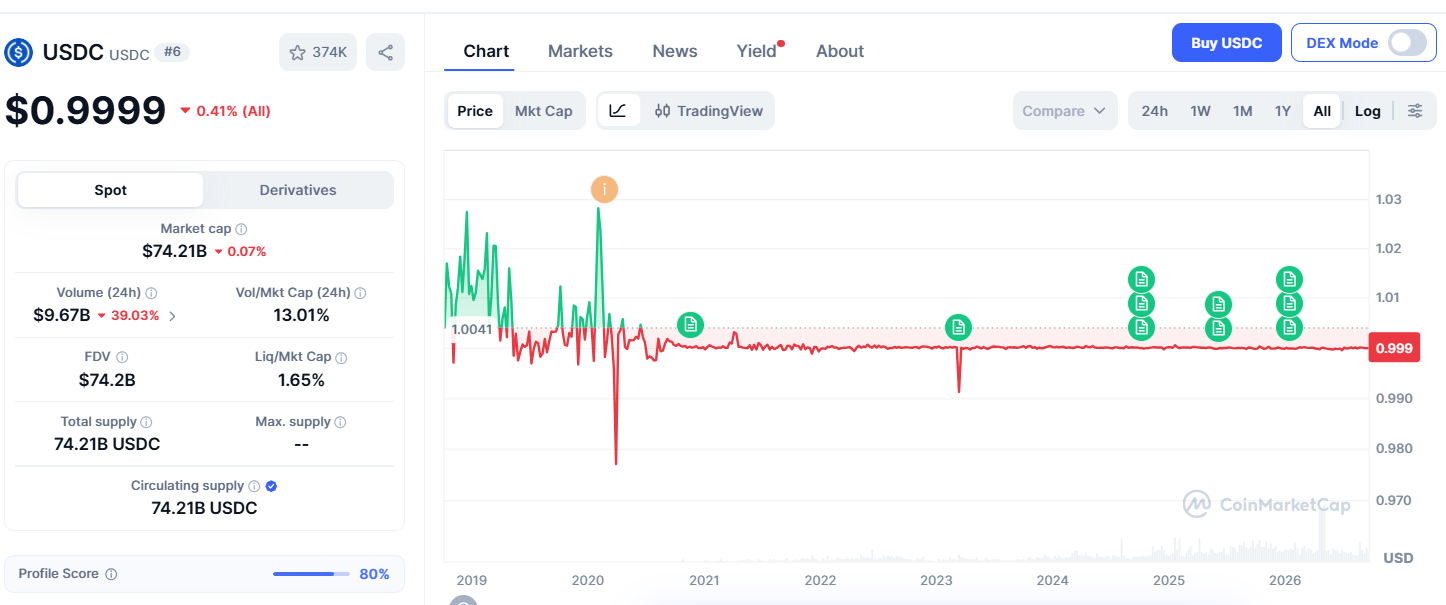Image resolution: width=1446 pixels, height=605 pixels.
Task: Open the Compare dropdown
Action: [x=1065, y=111]
